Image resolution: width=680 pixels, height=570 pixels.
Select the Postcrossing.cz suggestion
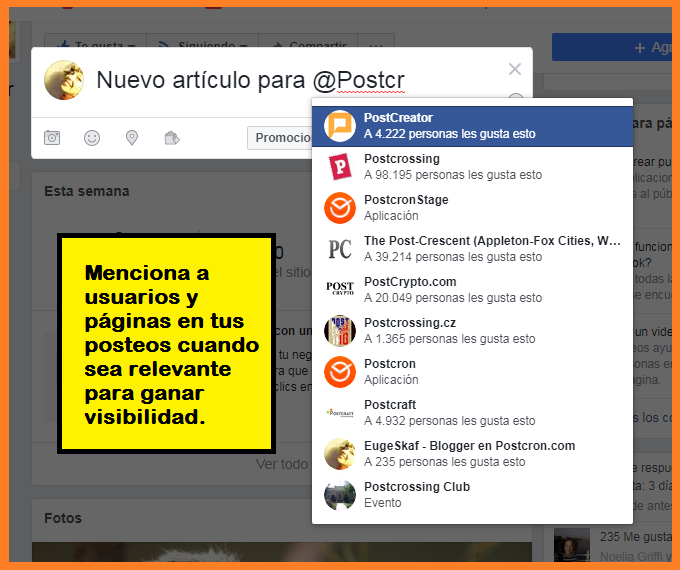[470, 331]
